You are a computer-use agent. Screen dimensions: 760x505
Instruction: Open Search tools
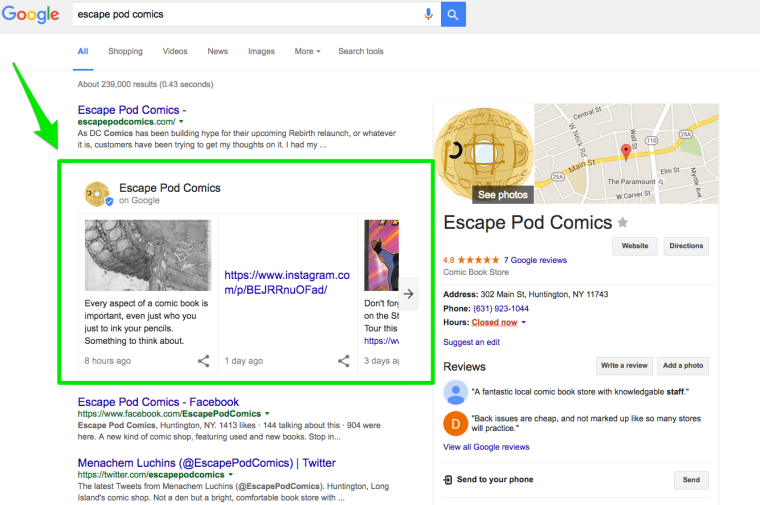(x=361, y=51)
